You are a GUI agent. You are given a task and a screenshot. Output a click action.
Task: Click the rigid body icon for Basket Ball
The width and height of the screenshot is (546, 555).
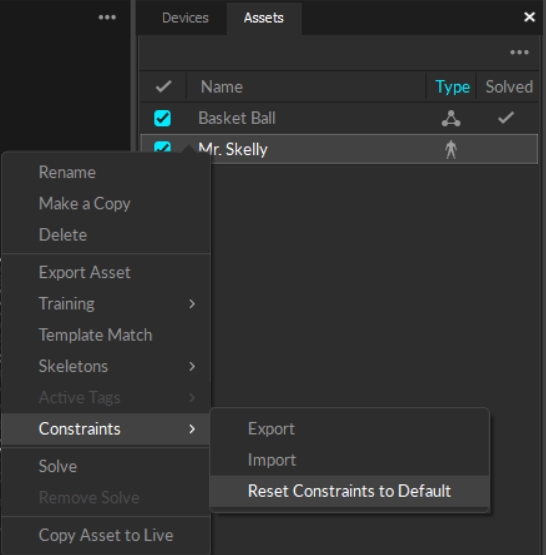pyautogui.click(x=451, y=118)
